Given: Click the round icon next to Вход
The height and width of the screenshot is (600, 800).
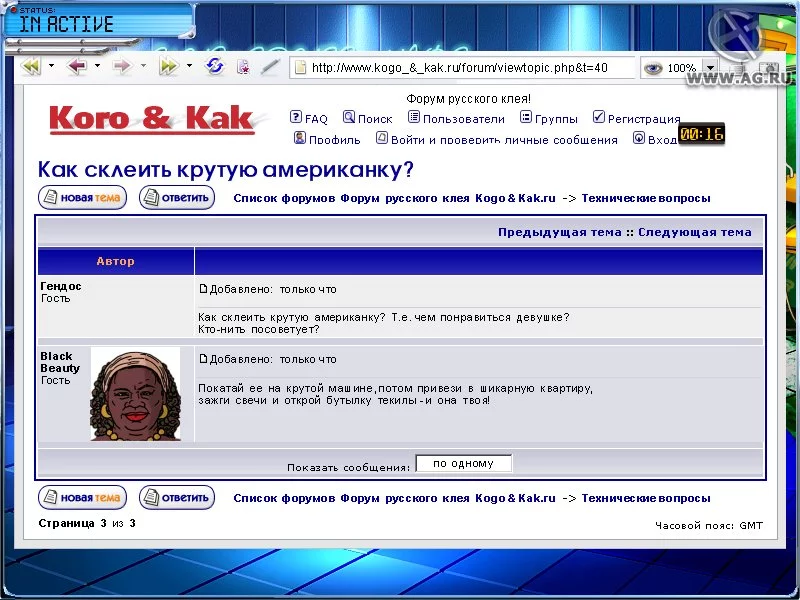Looking at the screenshot, I should tap(639, 138).
